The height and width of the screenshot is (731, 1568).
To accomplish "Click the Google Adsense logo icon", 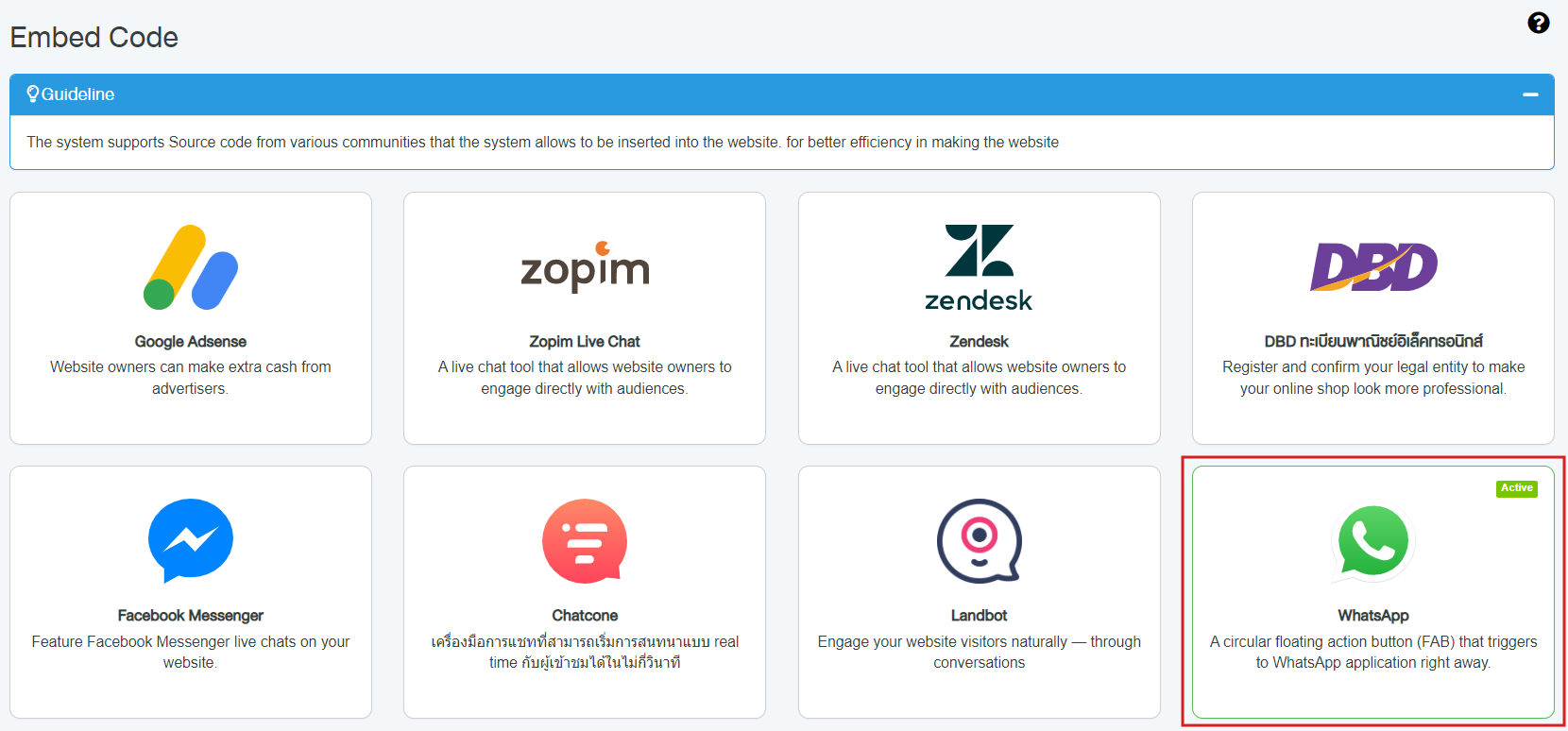I will (191, 267).
